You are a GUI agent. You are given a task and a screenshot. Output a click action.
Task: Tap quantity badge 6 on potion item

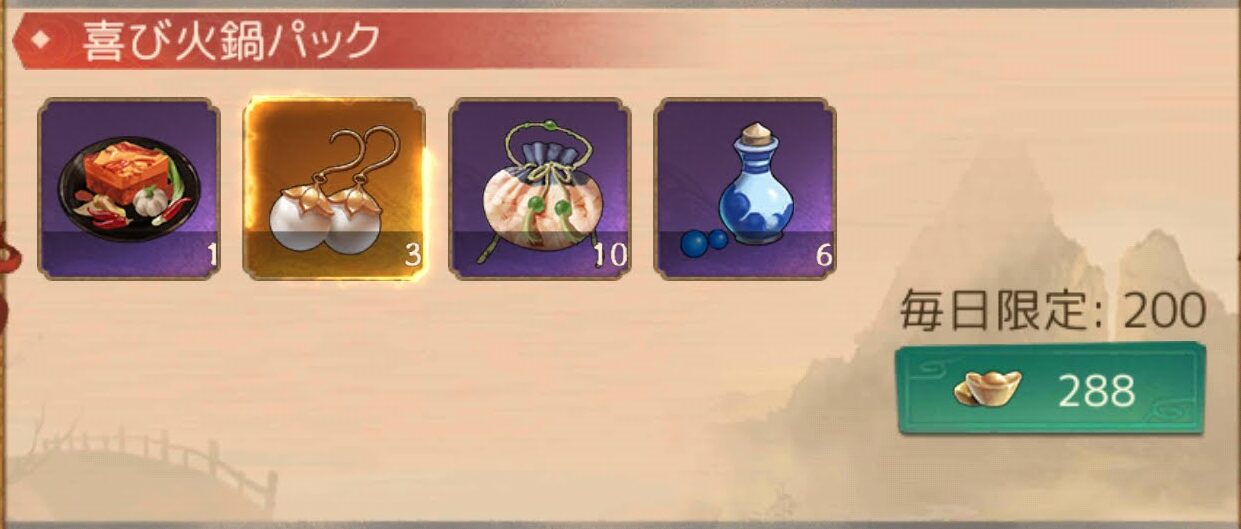[824, 256]
